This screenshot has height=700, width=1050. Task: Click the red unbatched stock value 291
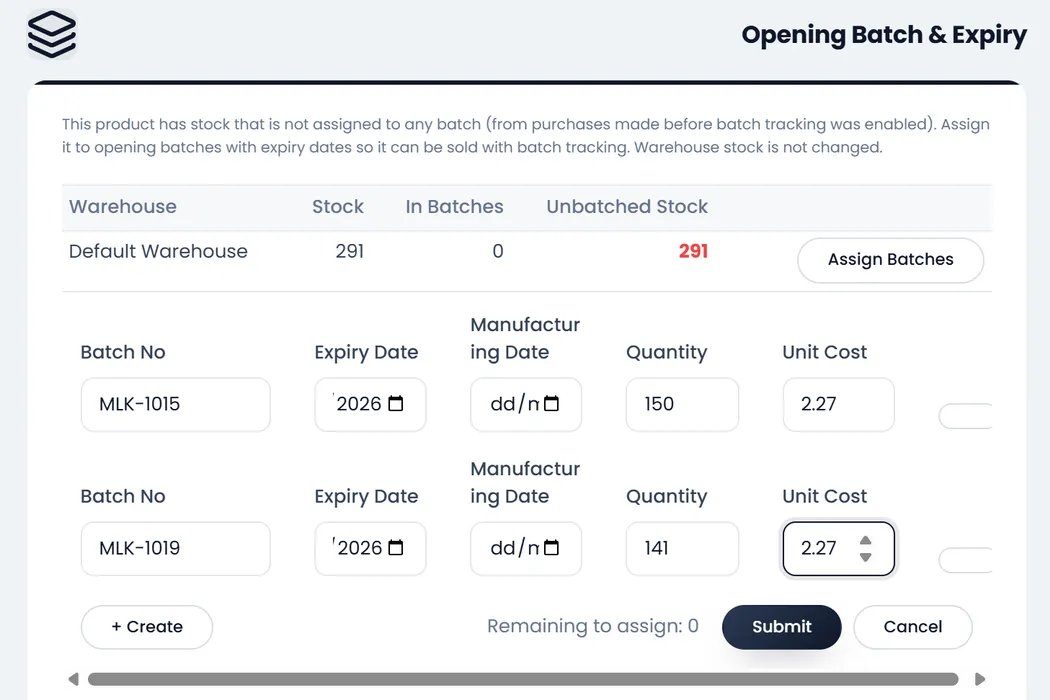click(693, 251)
